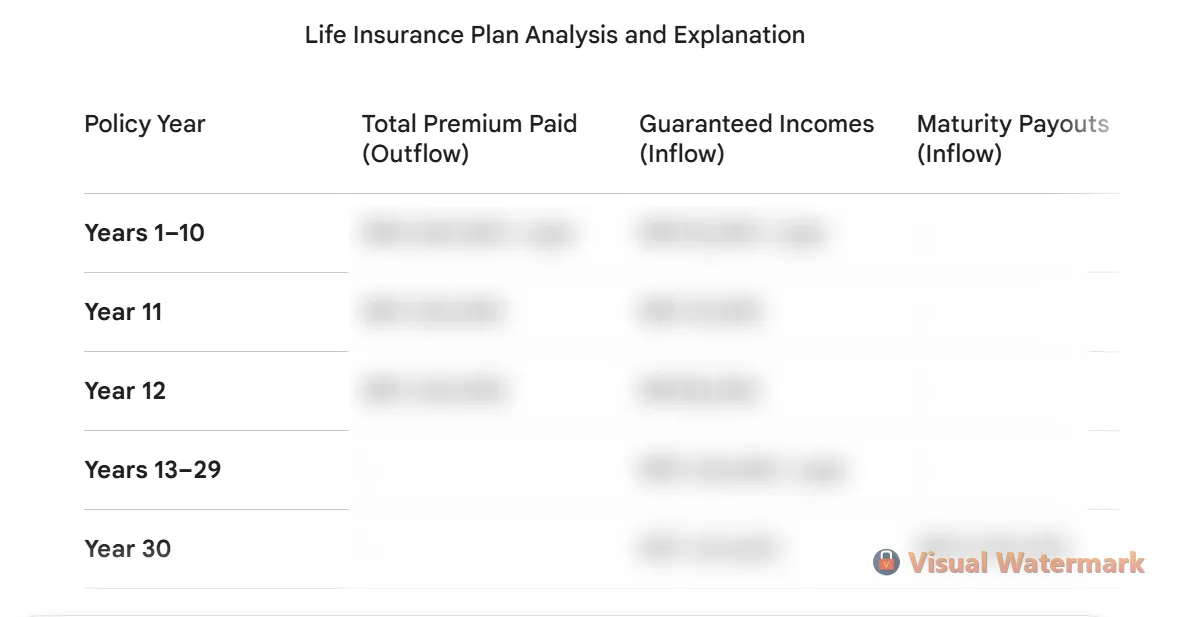Select blurred guaranteed income cell for Years 13–29
Viewport: 1187px width, 617px height.
(742, 469)
